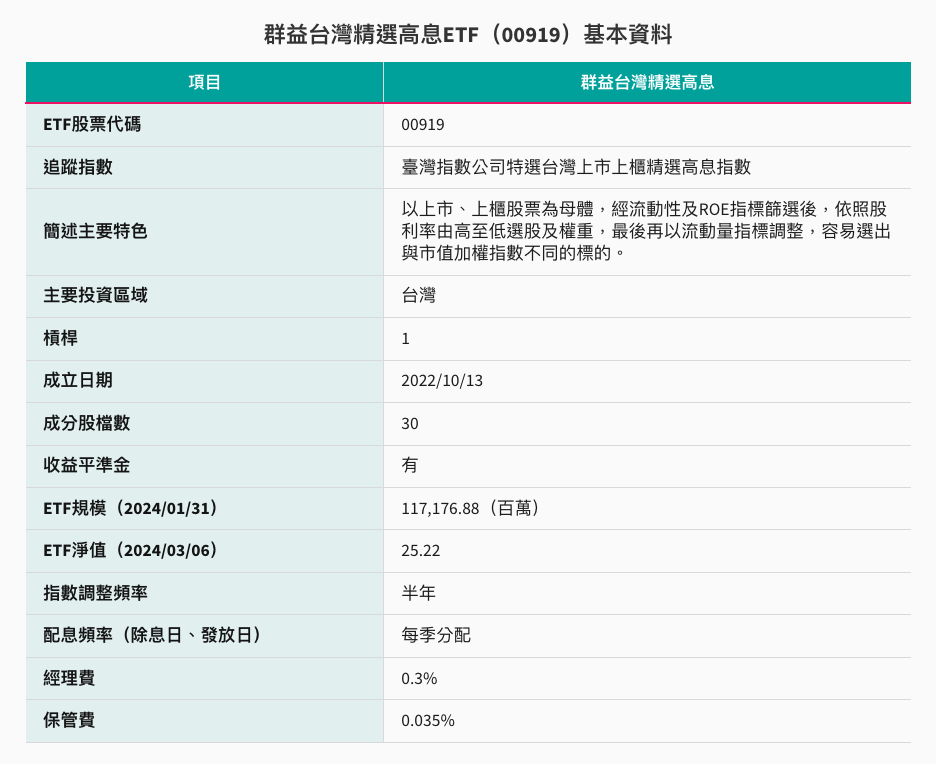Click the title 群益台灣精選高息ETF（00919）基本資料
Image resolution: width=936 pixels, height=764 pixels.
468,35
